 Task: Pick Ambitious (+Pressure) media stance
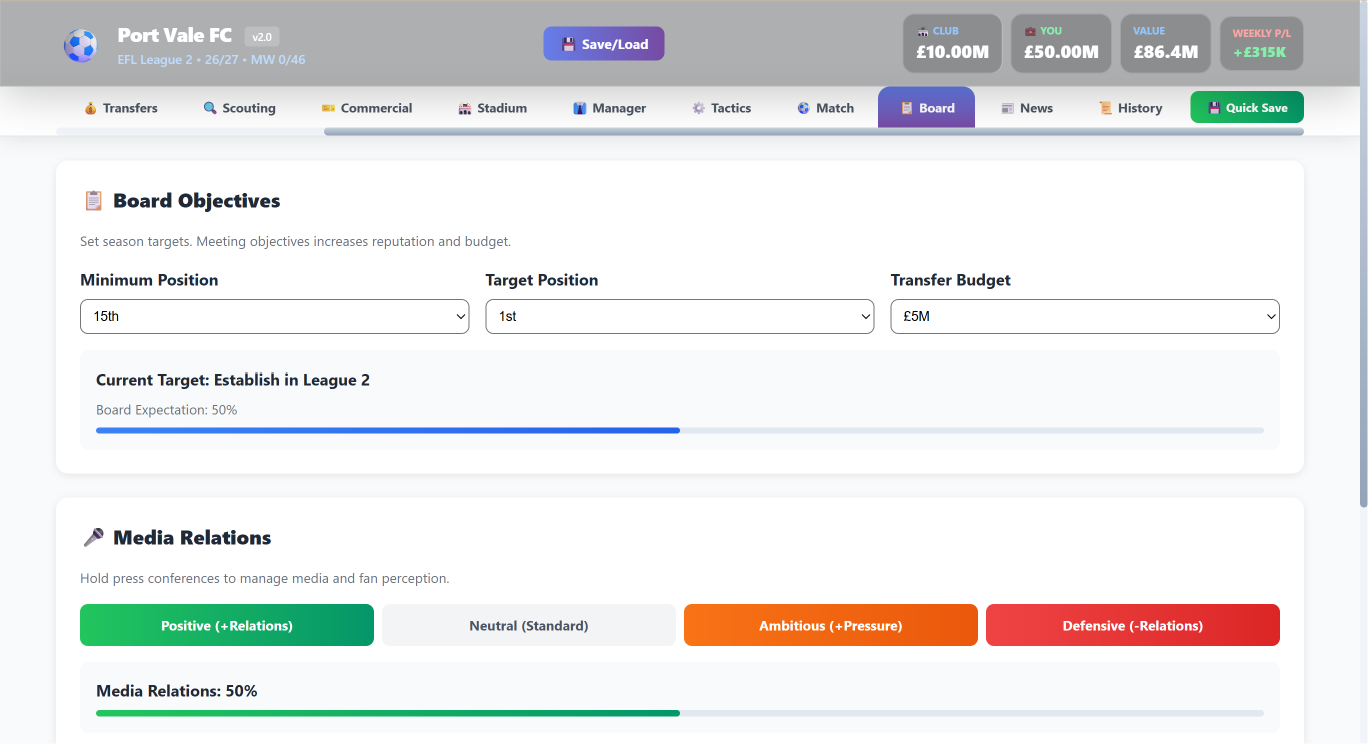[x=831, y=625]
